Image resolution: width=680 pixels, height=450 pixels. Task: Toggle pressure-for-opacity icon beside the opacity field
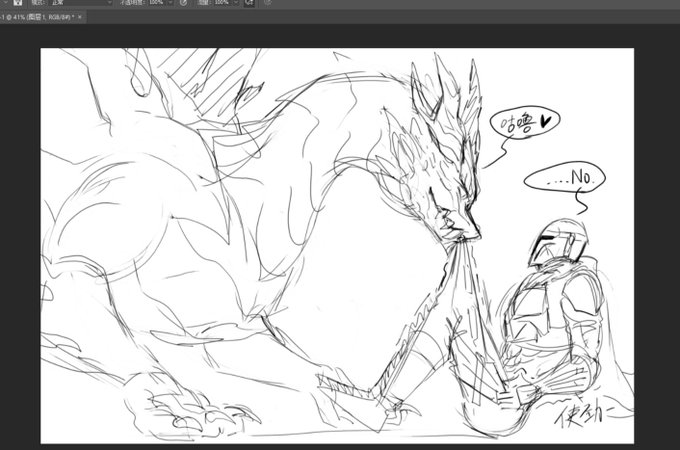pos(183,3)
